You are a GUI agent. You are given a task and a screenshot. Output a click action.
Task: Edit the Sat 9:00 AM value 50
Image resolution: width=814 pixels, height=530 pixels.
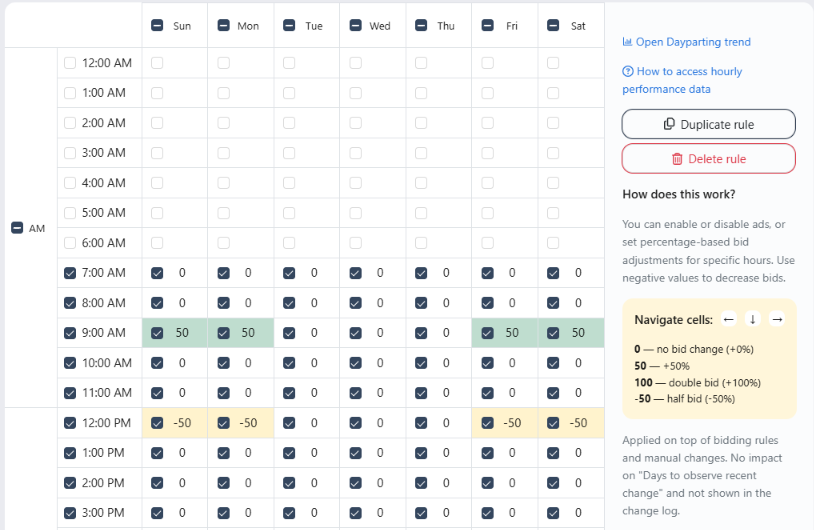pos(578,333)
